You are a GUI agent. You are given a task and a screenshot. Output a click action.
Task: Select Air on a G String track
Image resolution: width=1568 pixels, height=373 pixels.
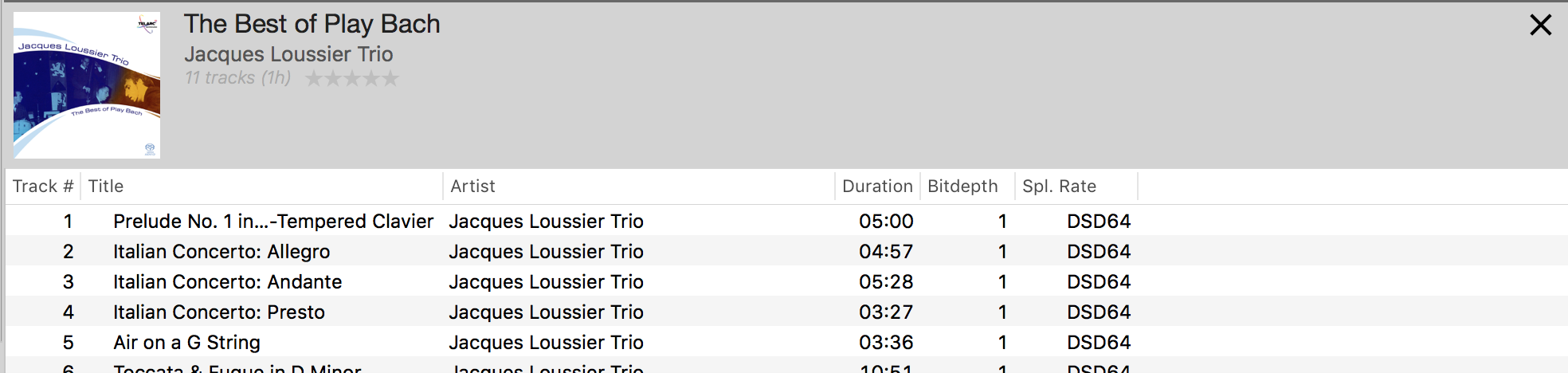[x=786, y=342]
